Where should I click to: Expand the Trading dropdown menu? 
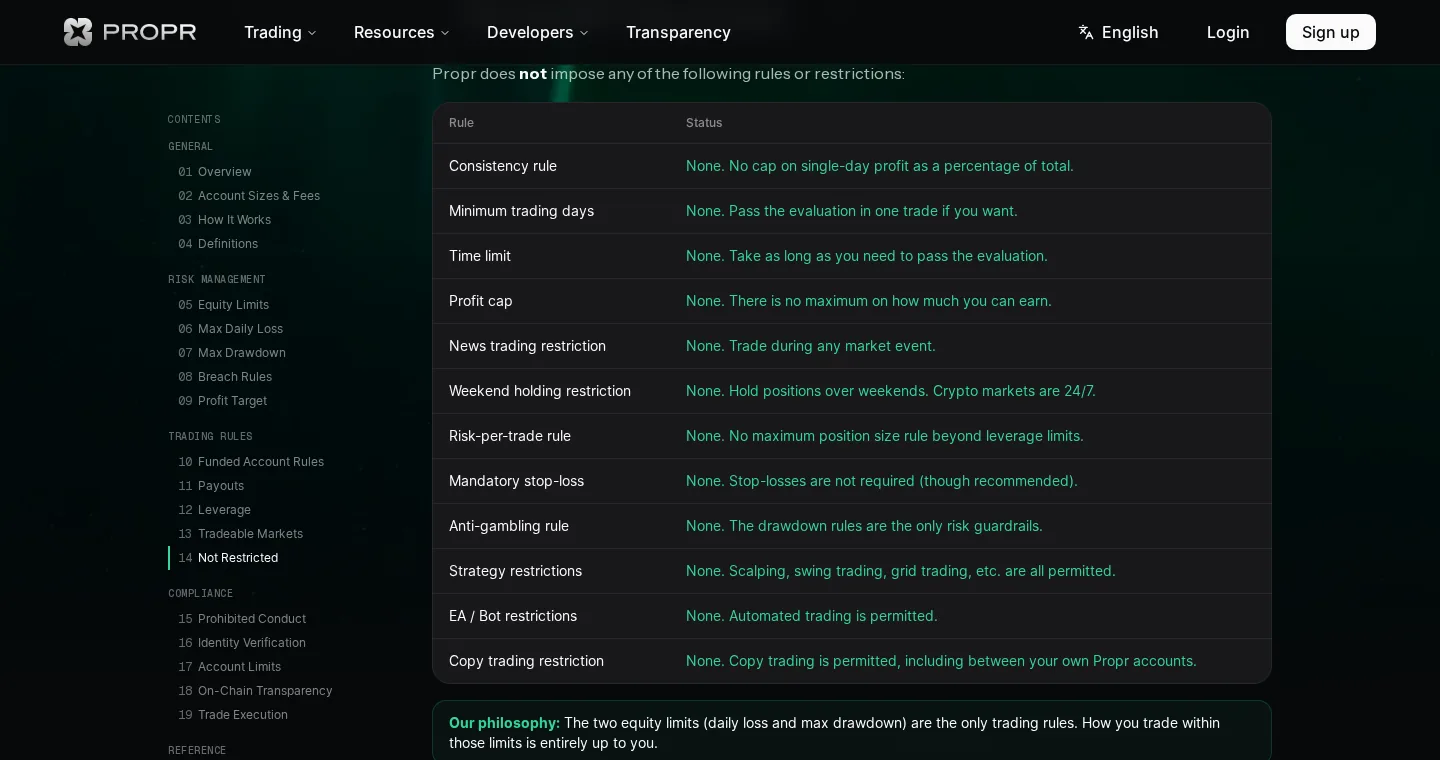280,32
